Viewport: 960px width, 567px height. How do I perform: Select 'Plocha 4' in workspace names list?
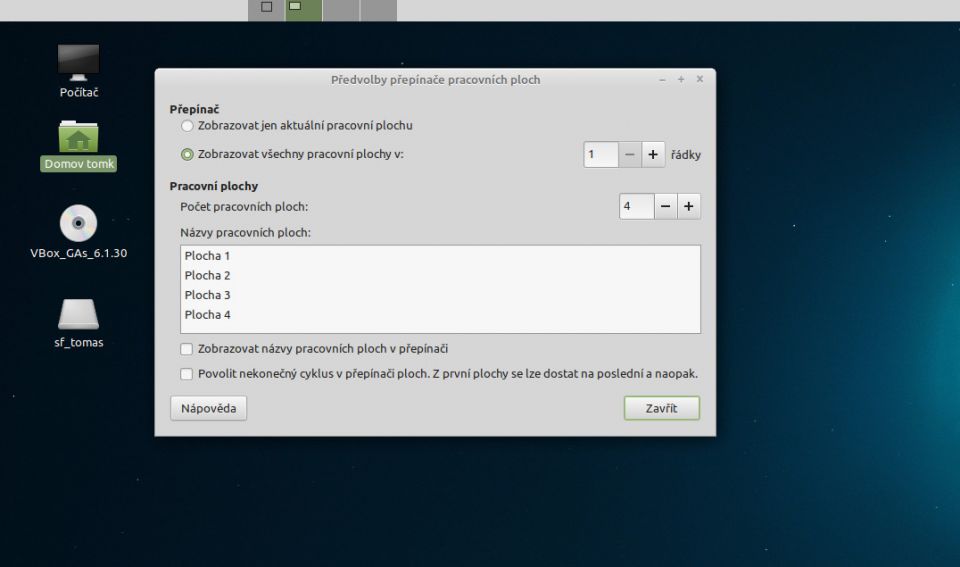(440, 315)
